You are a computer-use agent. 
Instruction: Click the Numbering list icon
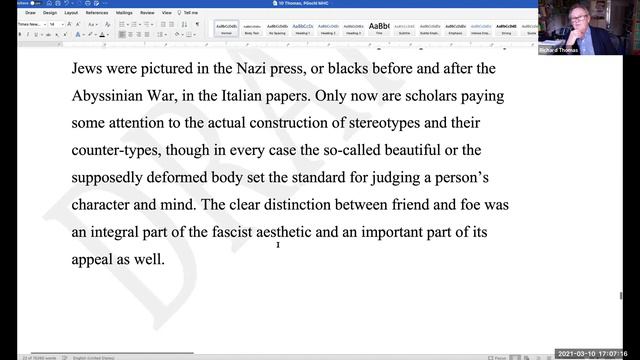tap(134, 24)
